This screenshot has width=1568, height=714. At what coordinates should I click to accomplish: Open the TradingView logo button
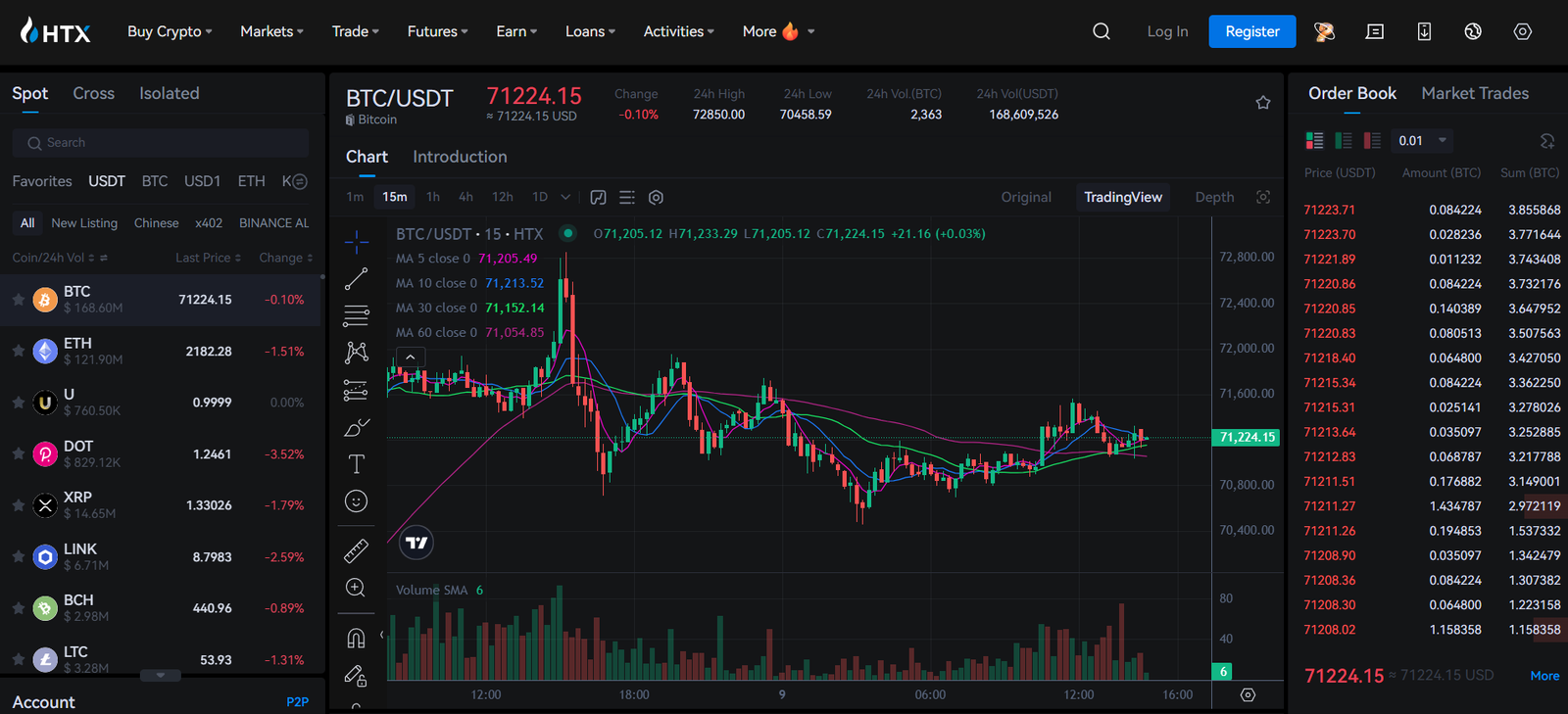[416, 543]
